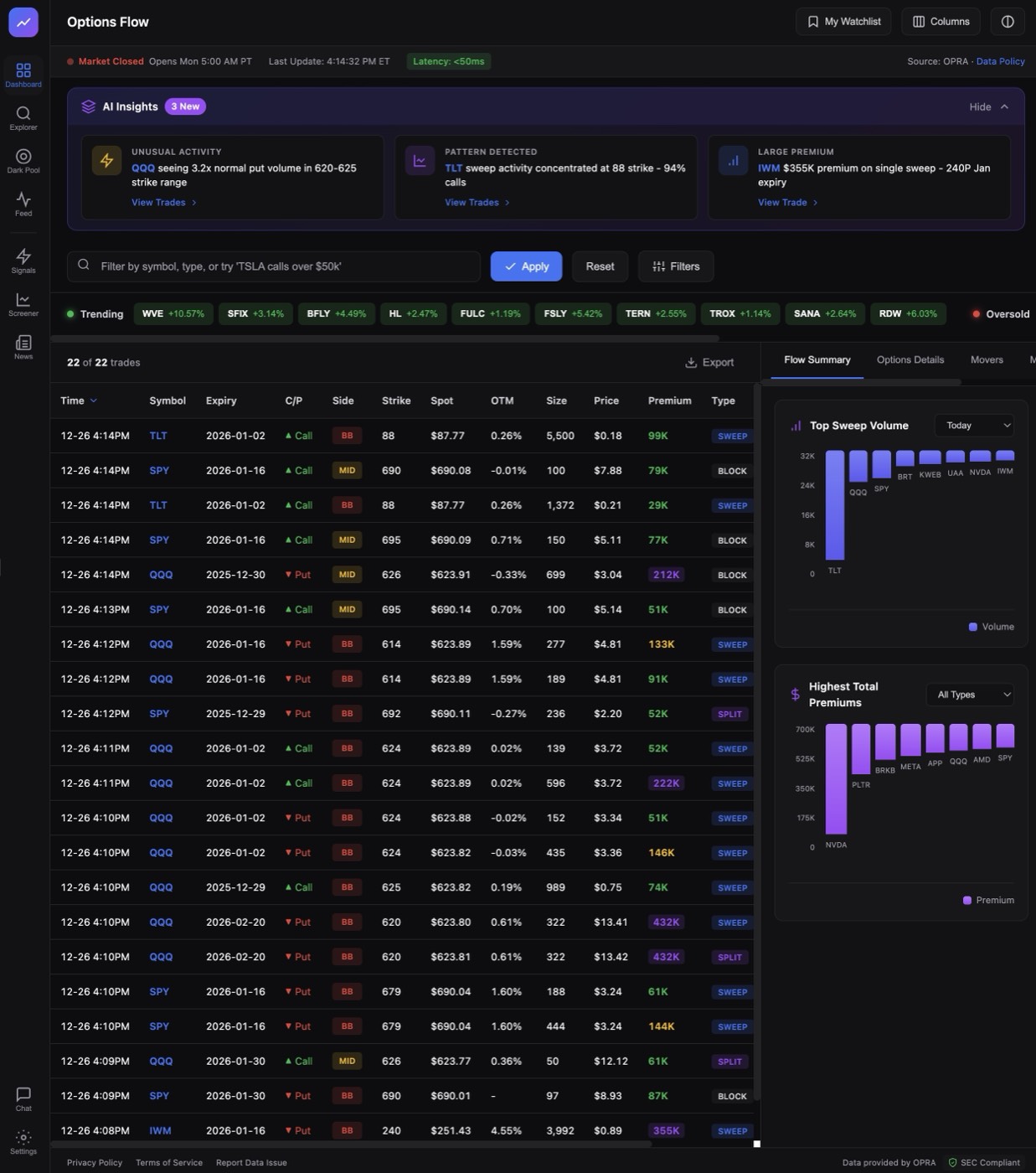The width and height of the screenshot is (1036, 1173).
Task: Change sort order on the Time column
Action: click(79, 400)
